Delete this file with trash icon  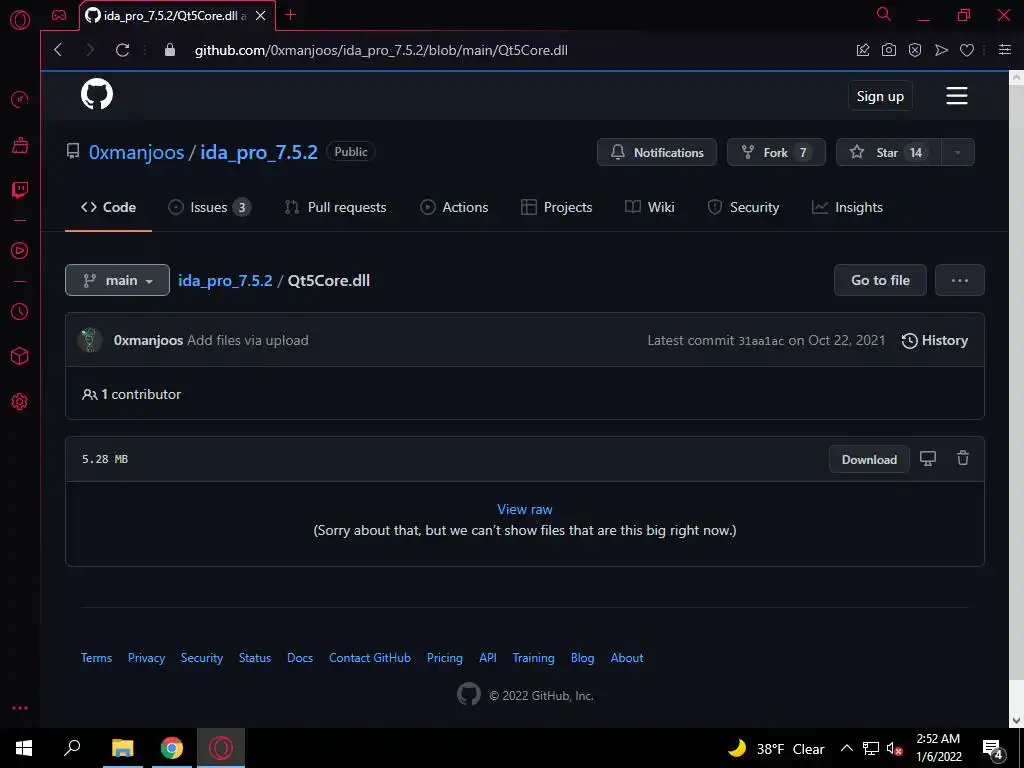point(963,458)
